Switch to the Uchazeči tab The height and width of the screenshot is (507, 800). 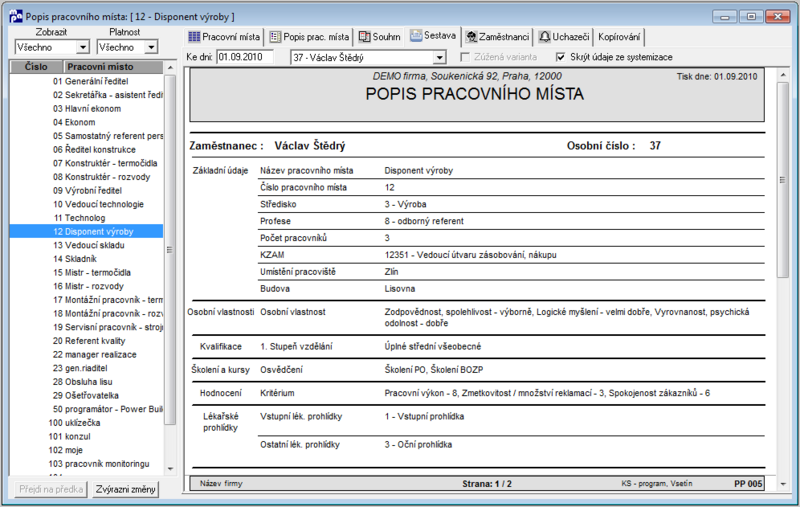(564, 37)
